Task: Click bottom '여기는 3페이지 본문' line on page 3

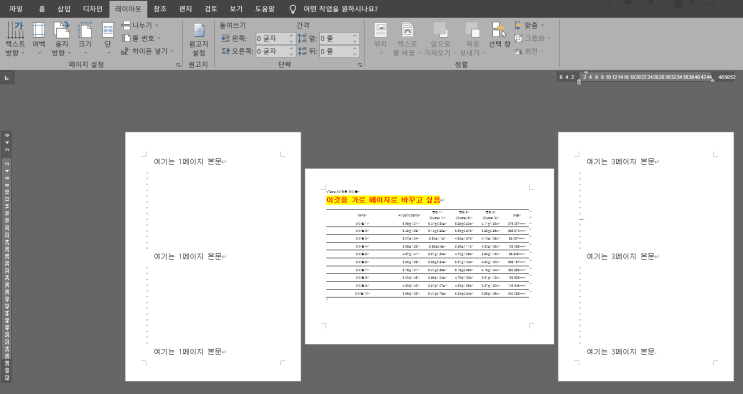Action: click(x=621, y=351)
